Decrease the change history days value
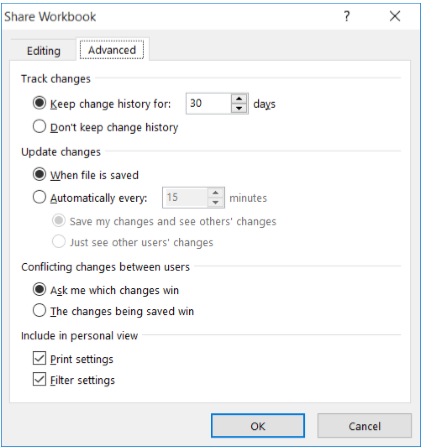 tap(239, 108)
